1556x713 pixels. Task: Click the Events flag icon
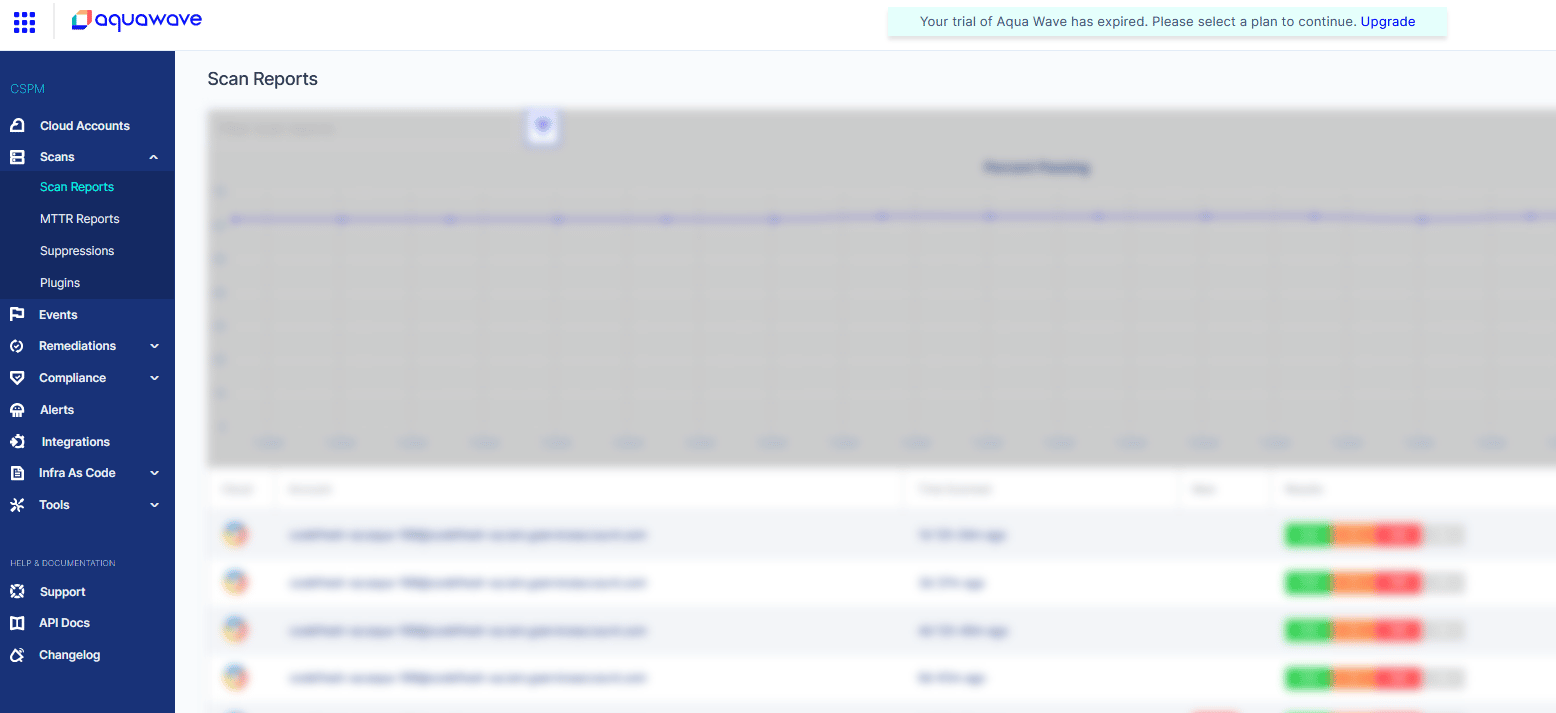point(17,315)
